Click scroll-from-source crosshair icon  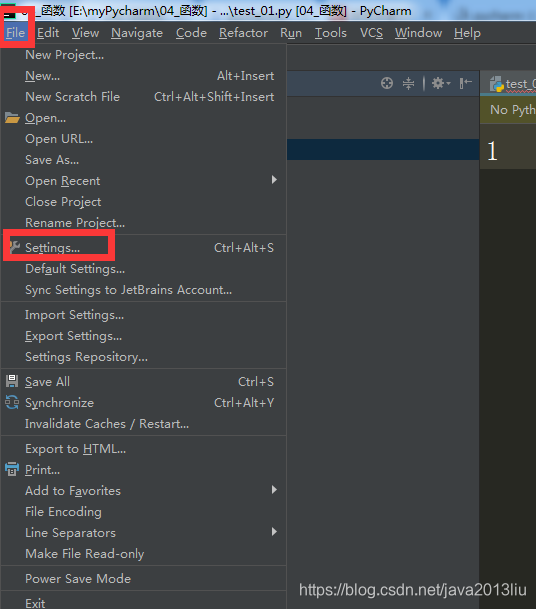(x=387, y=83)
